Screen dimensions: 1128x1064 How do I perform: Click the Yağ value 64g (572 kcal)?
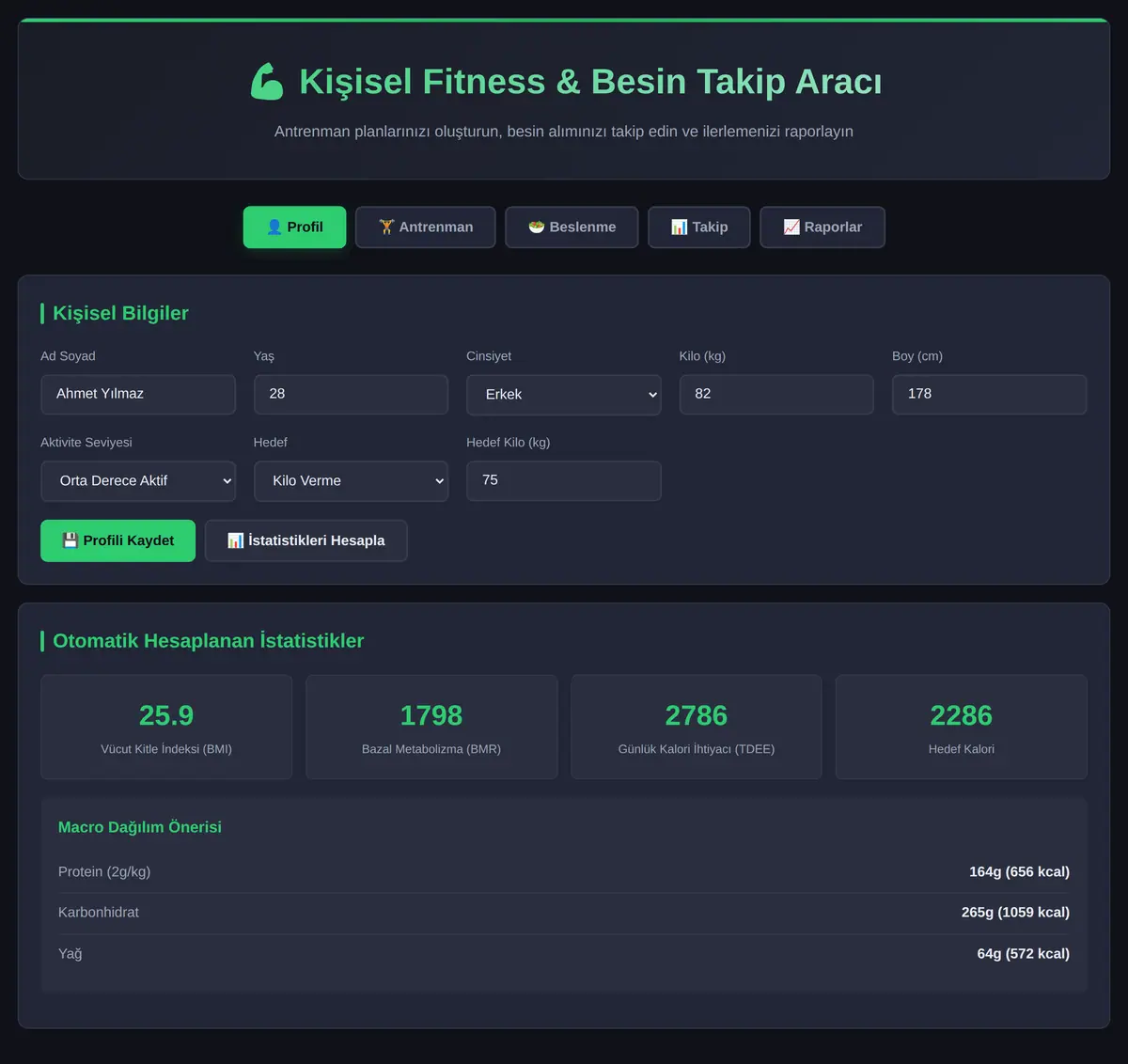pos(1024,954)
